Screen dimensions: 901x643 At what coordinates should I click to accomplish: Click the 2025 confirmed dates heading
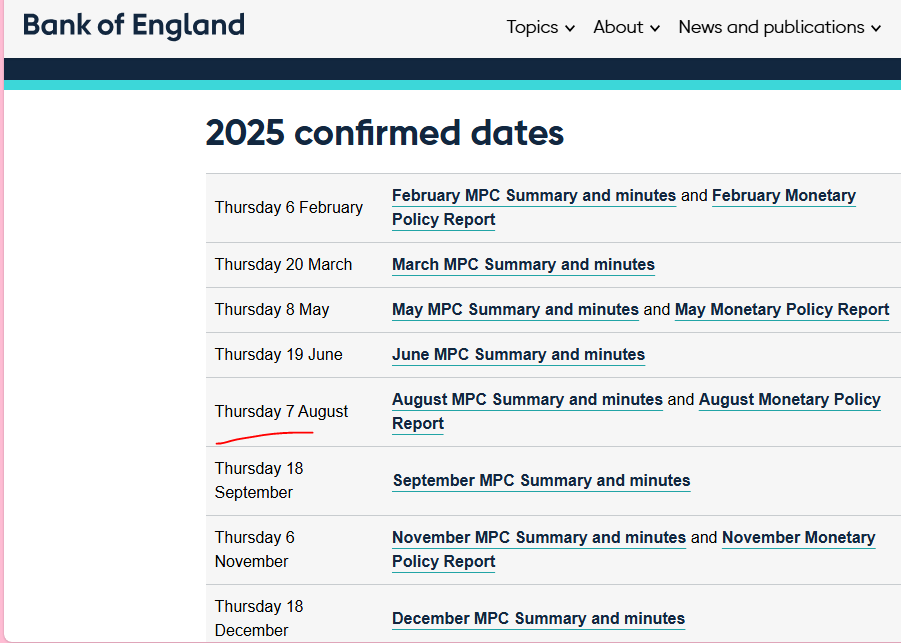[x=385, y=133]
